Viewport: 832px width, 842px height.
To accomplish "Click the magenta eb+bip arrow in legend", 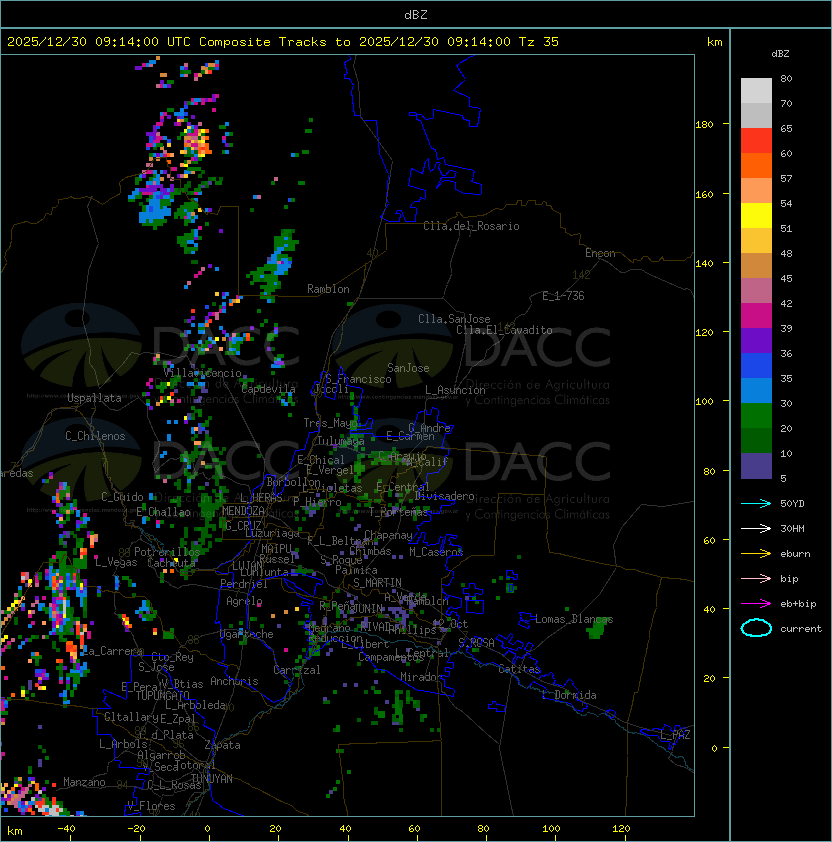I will pos(756,604).
